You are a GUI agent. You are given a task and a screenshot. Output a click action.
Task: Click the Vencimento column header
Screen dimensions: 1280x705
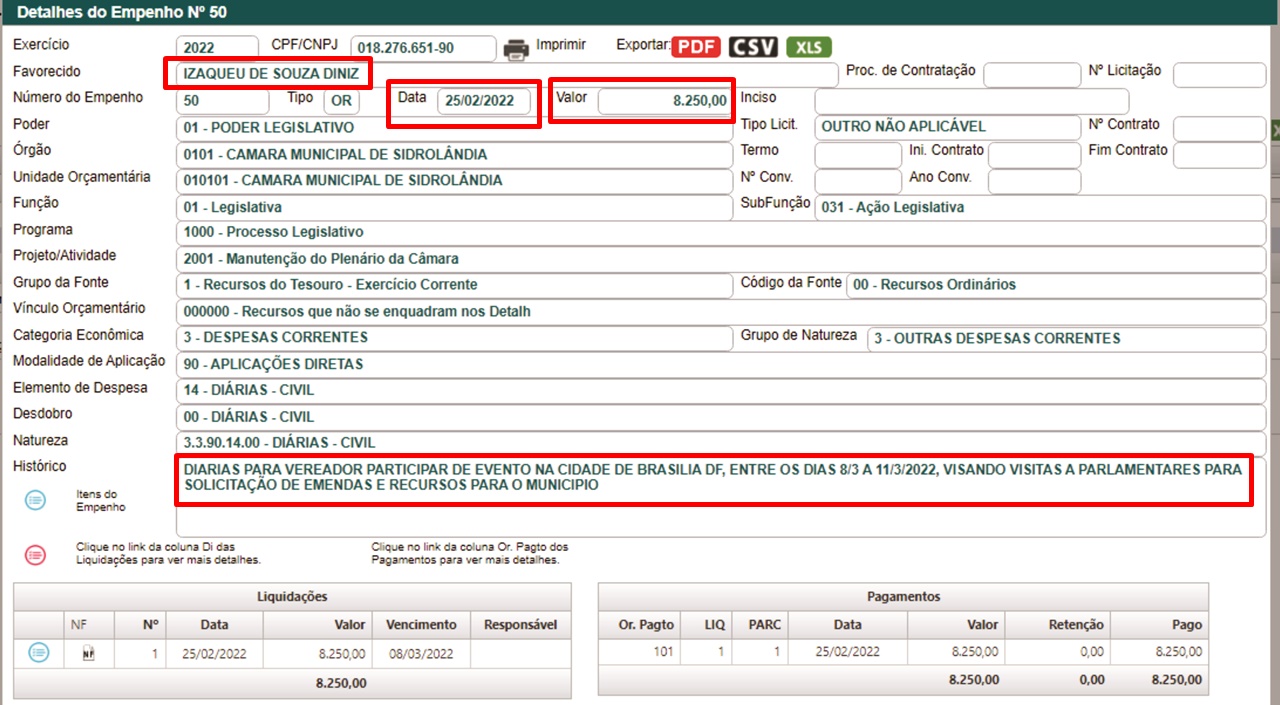pyautogui.click(x=421, y=624)
